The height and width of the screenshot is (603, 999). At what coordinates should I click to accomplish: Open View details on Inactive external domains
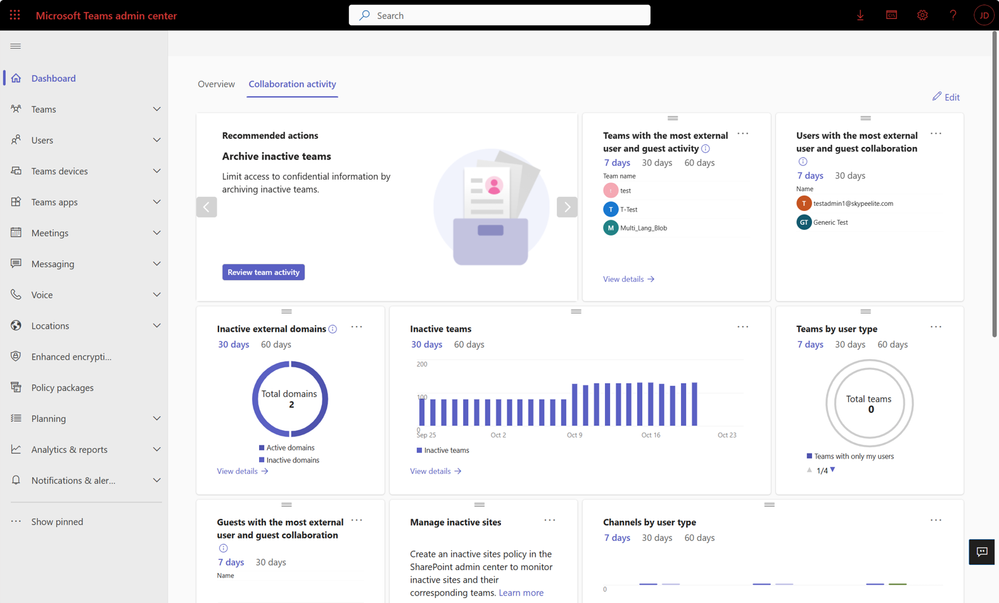(x=242, y=471)
